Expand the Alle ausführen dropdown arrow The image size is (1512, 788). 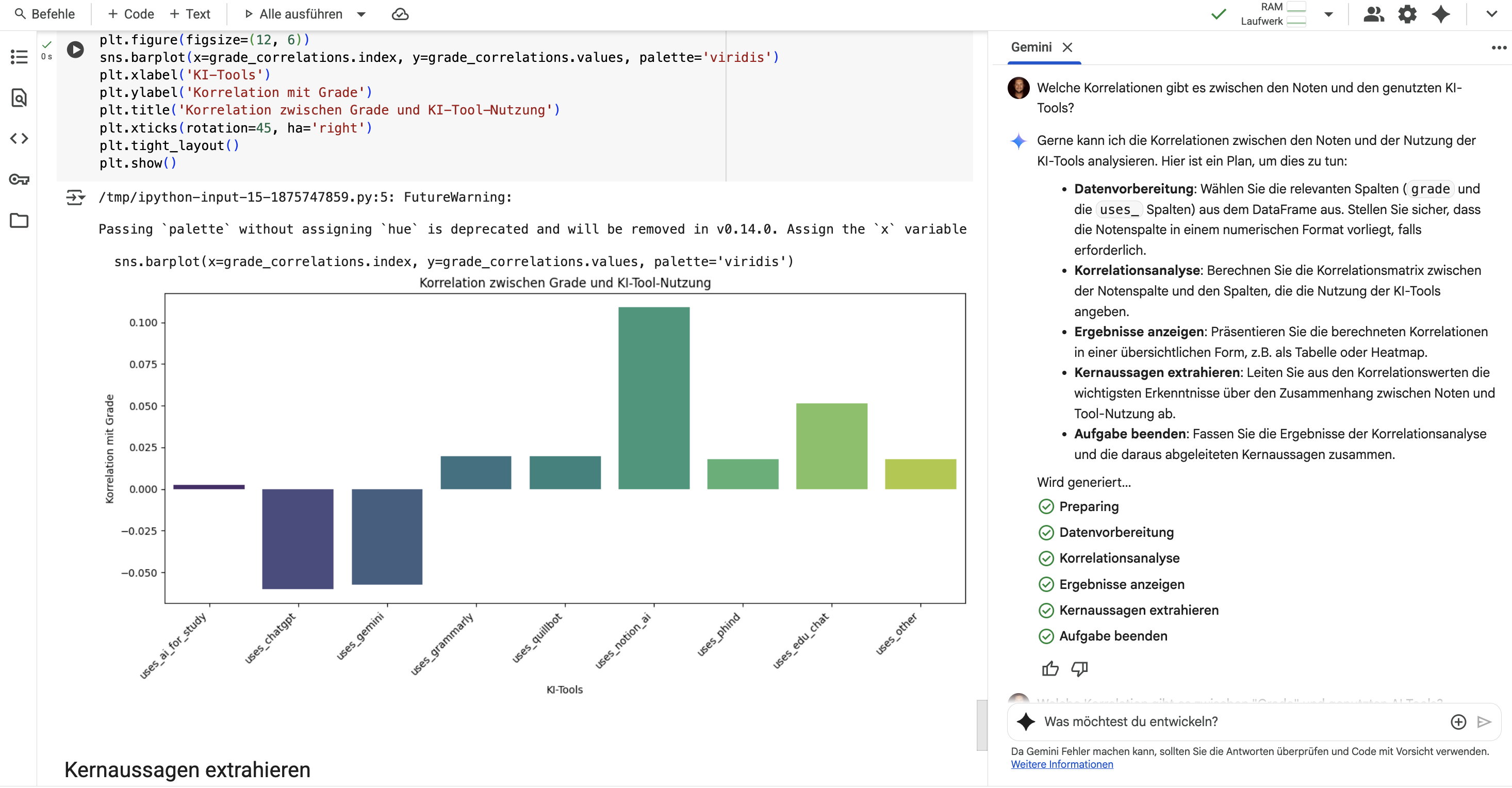(x=361, y=14)
